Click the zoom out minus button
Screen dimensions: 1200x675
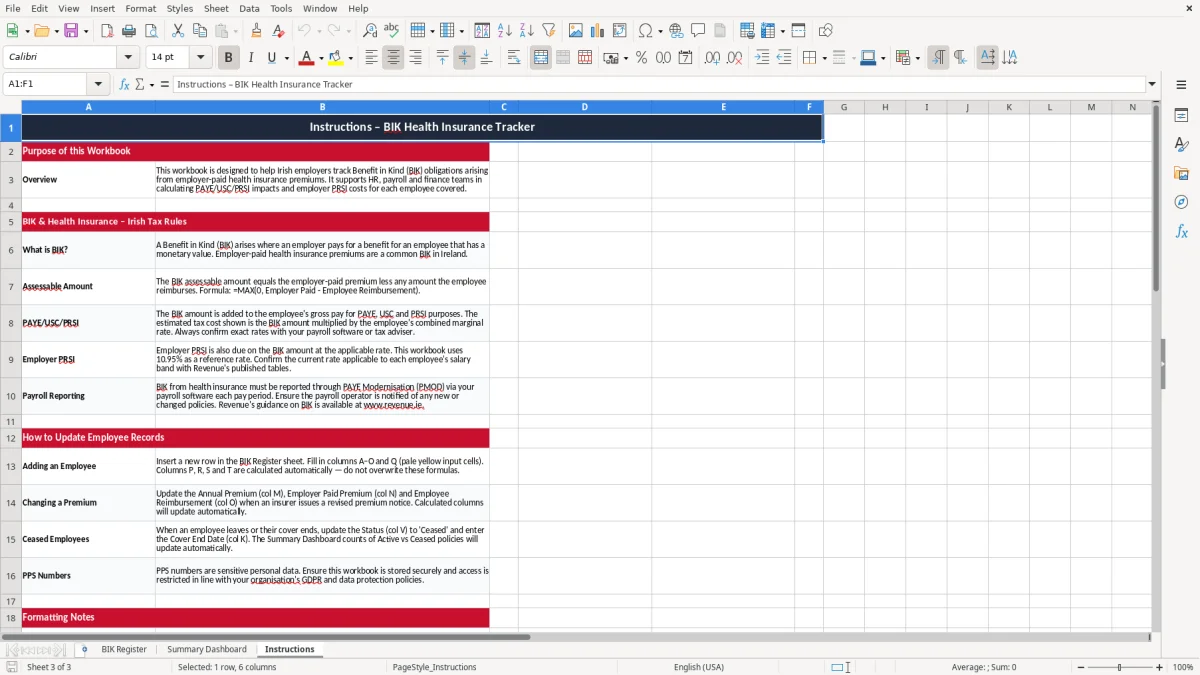point(1079,667)
